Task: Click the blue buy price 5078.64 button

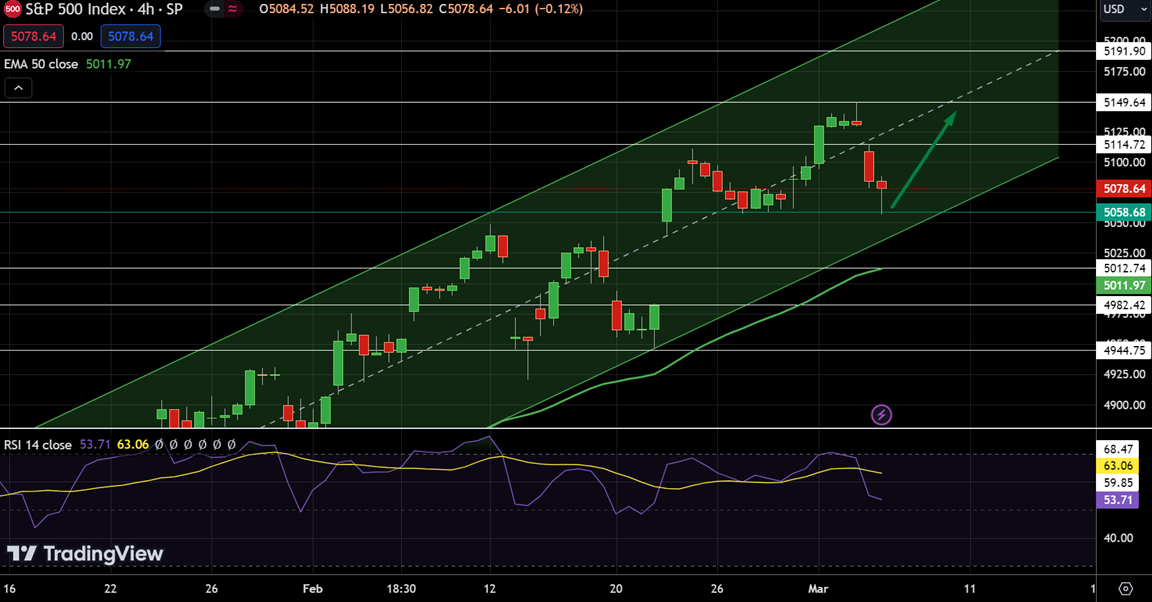Action: click(x=130, y=36)
